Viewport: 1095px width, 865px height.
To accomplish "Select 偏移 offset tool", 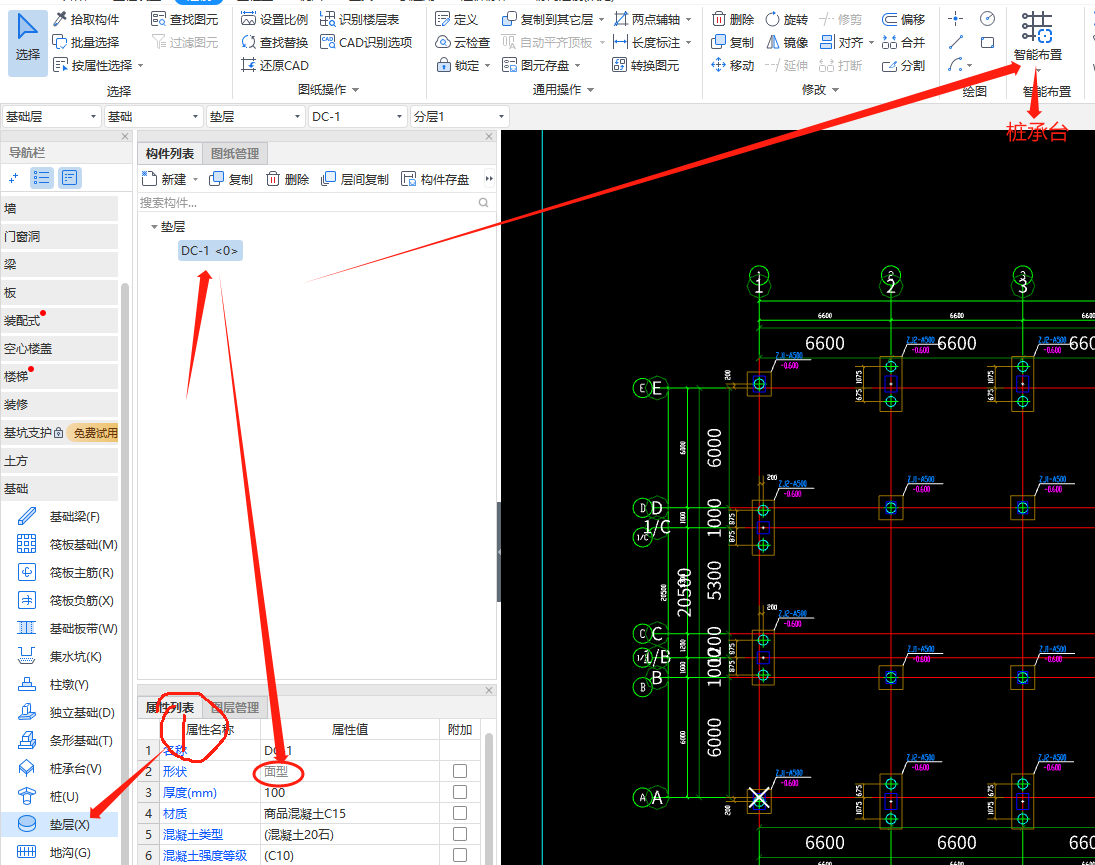I will click(x=904, y=20).
